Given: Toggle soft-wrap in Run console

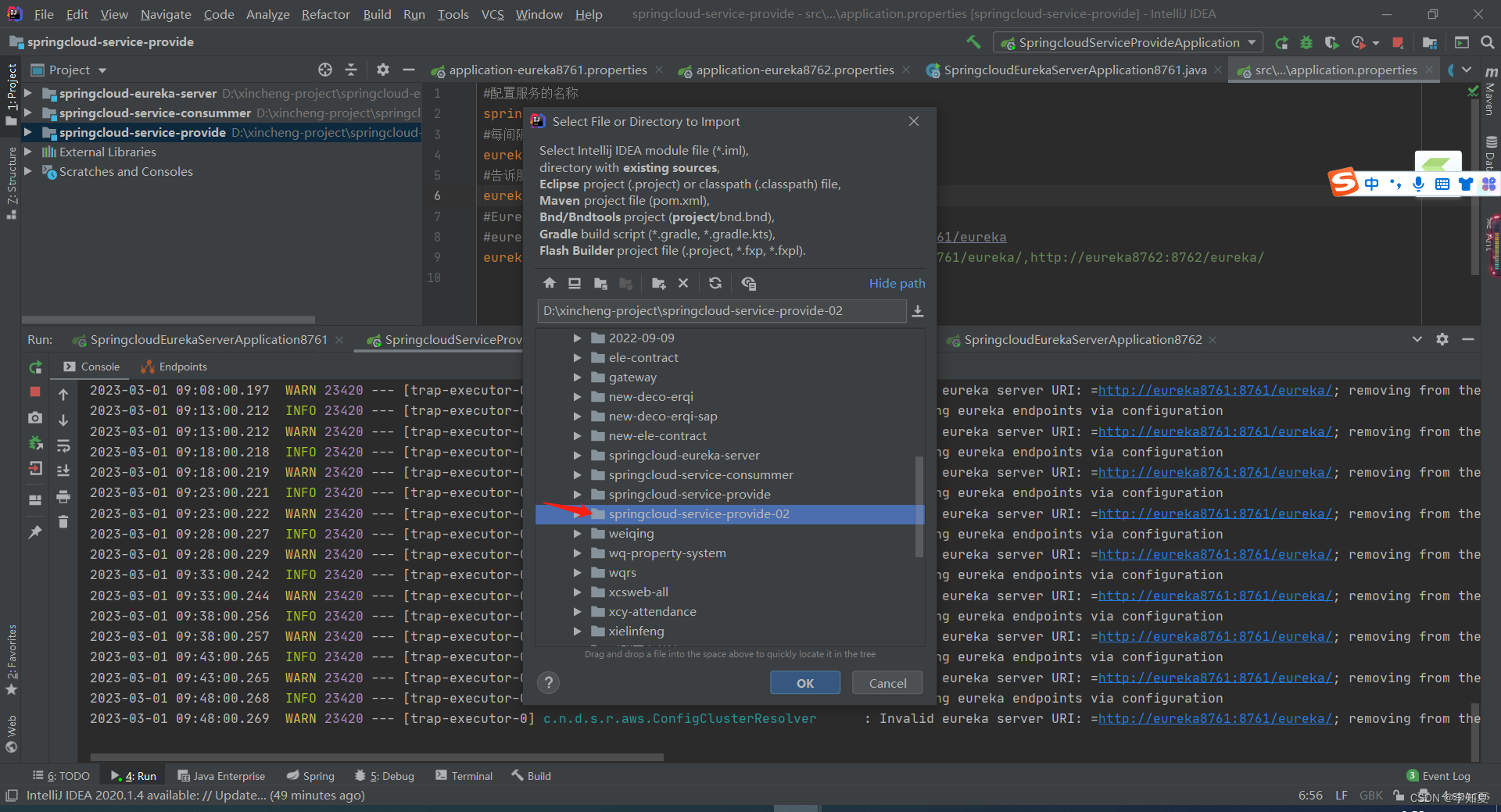Looking at the screenshot, I should pyautogui.click(x=63, y=445).
